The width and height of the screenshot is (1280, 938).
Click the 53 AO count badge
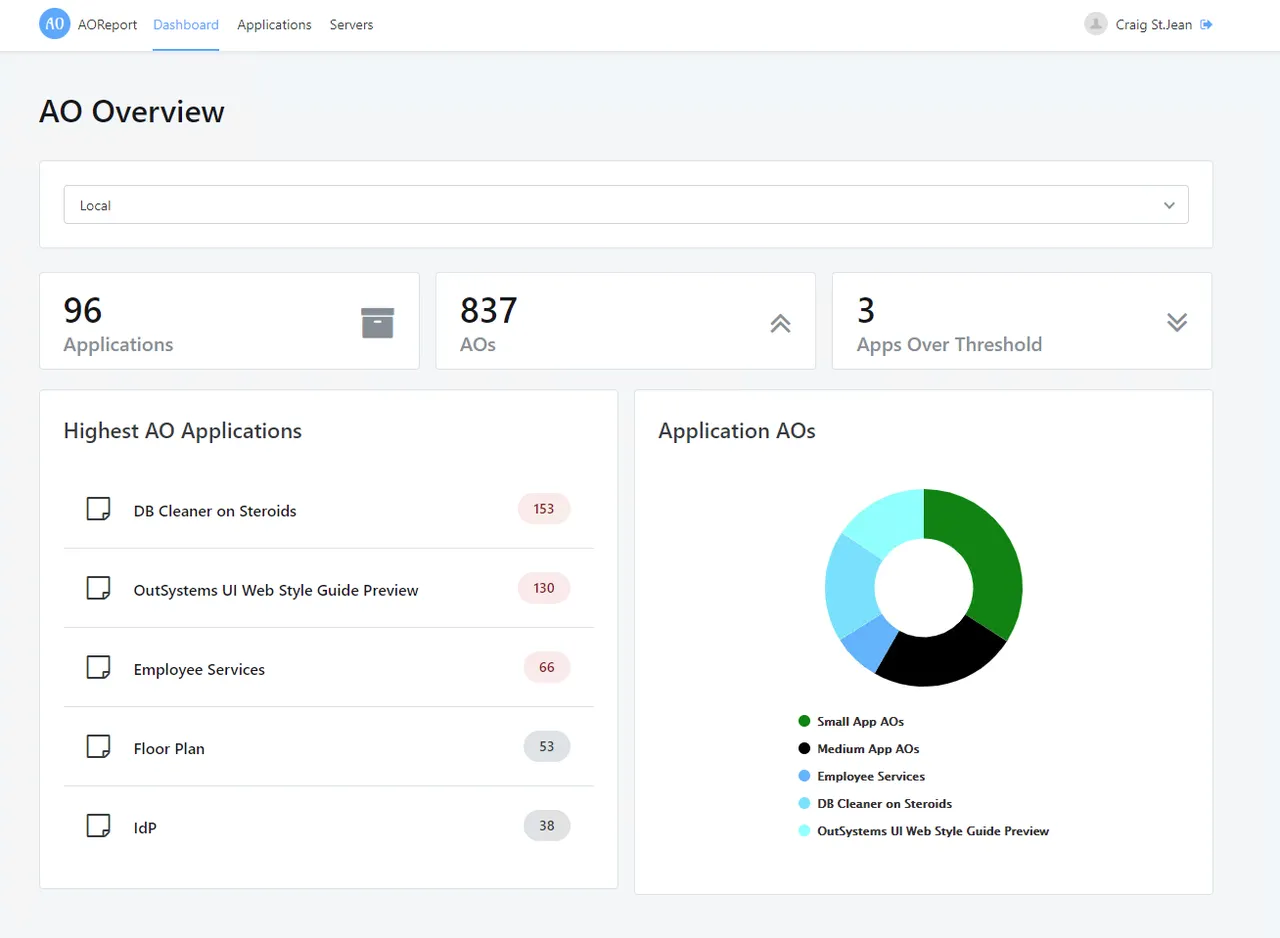coord(547,746)
